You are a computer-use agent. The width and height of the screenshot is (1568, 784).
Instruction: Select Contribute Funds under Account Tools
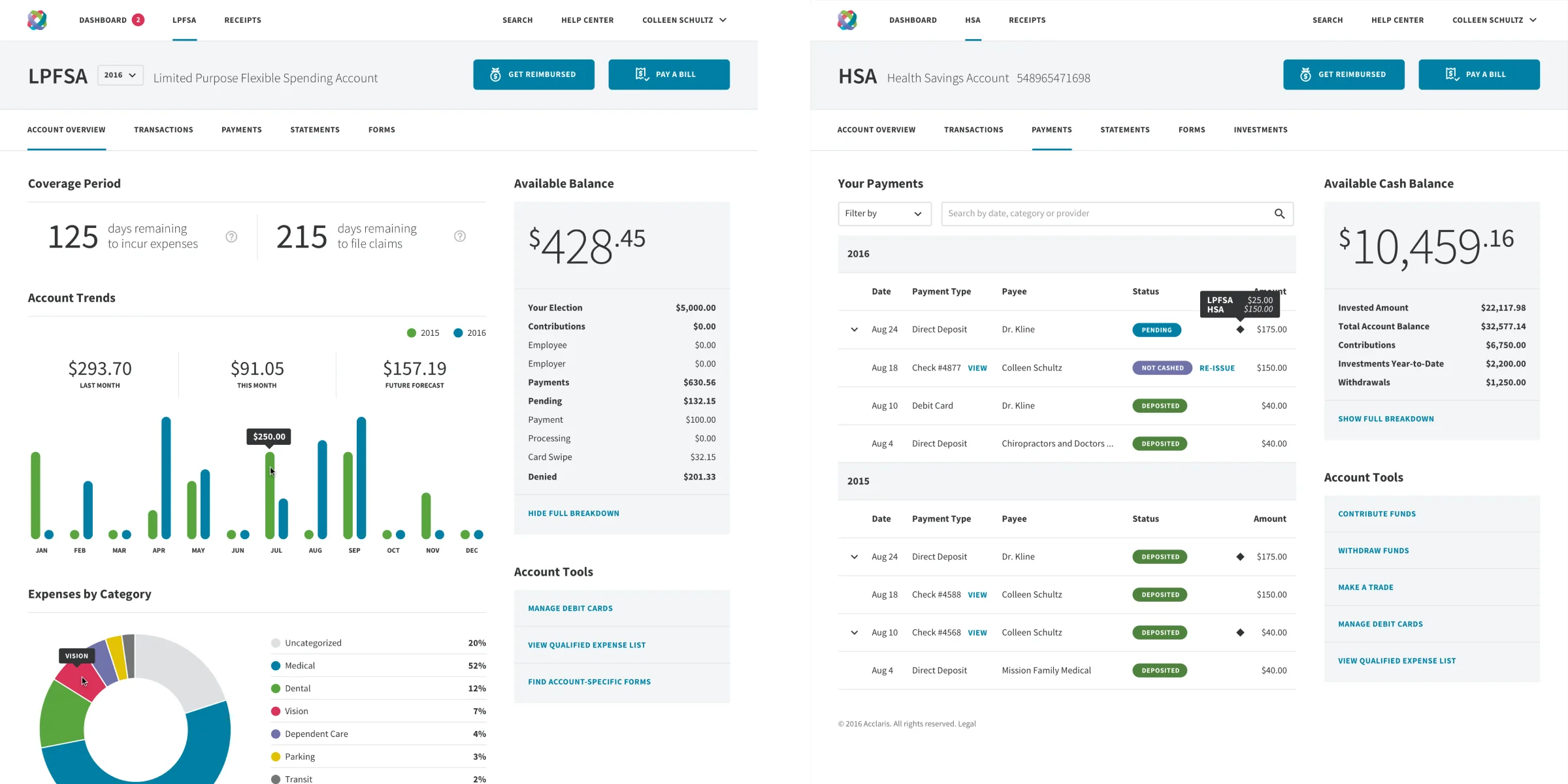(x=1377, y=514)
